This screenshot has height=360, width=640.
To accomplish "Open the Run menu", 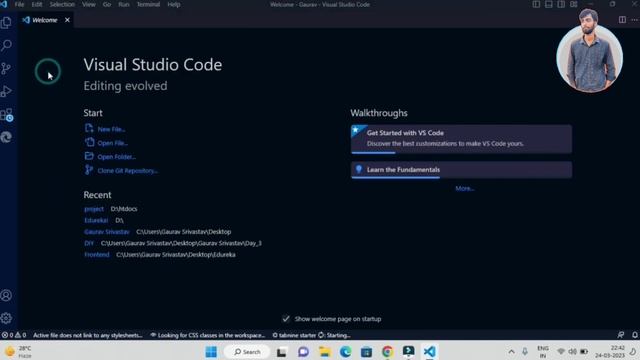I will [x=124, y=4].
